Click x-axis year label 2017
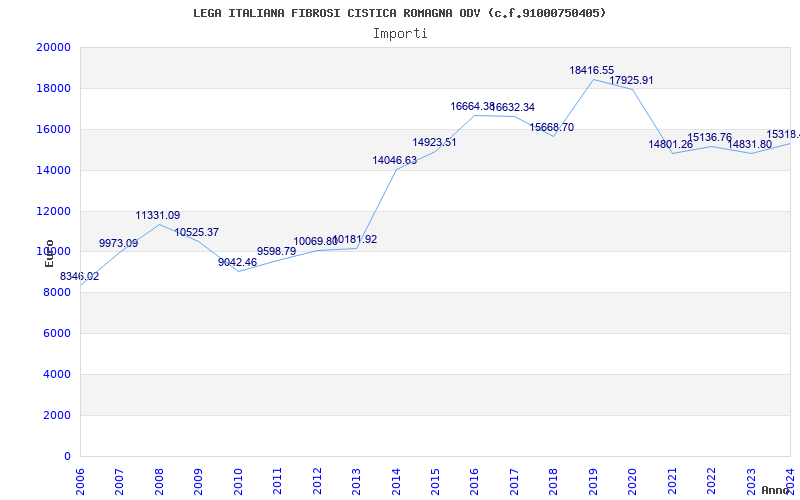800x500 pixels. 514,481
